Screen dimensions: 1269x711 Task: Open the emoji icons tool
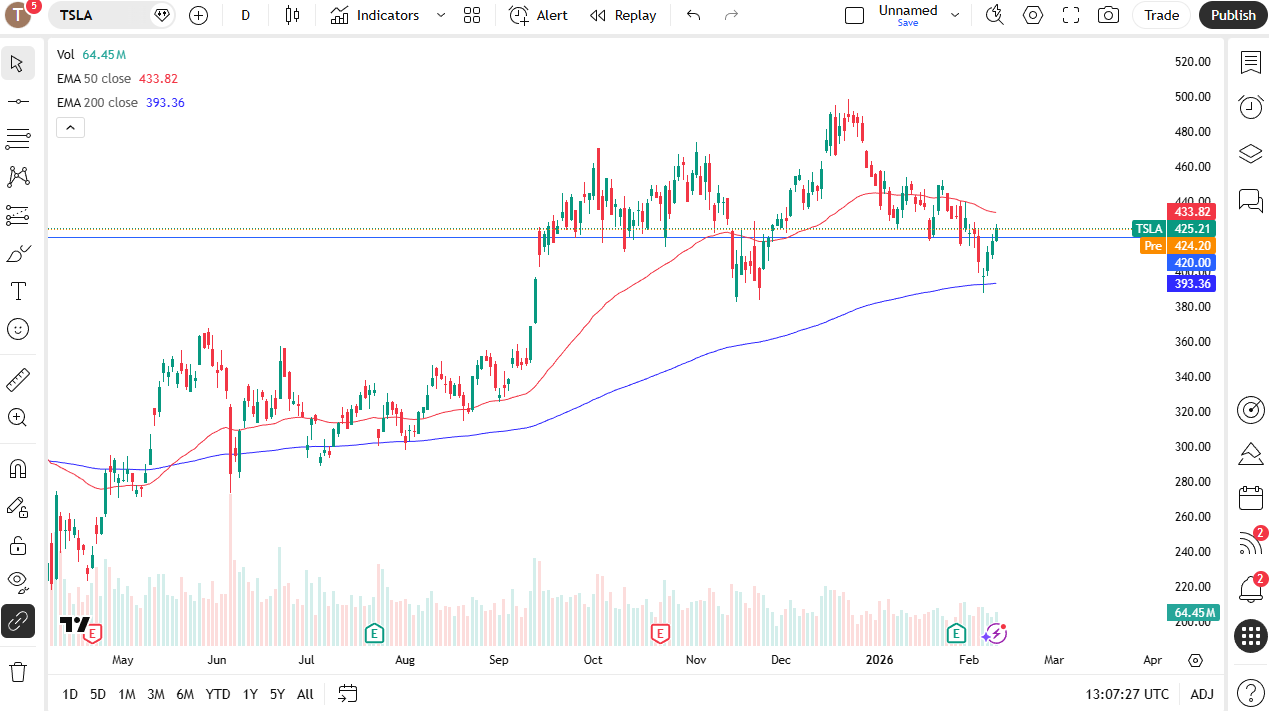click(18, 329)
